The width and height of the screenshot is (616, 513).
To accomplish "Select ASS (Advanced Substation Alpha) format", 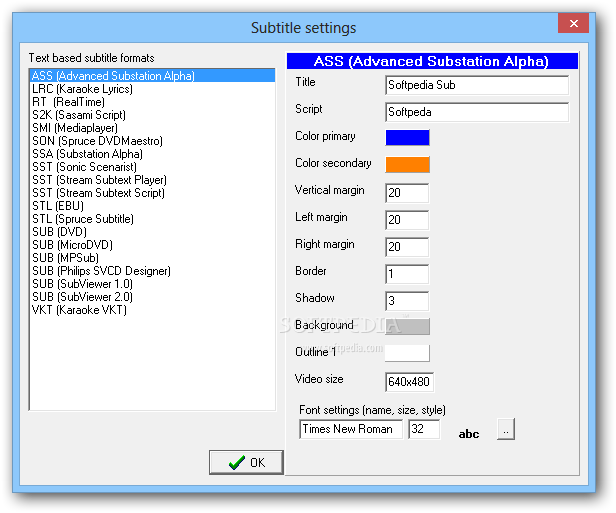I will [152, 75].
